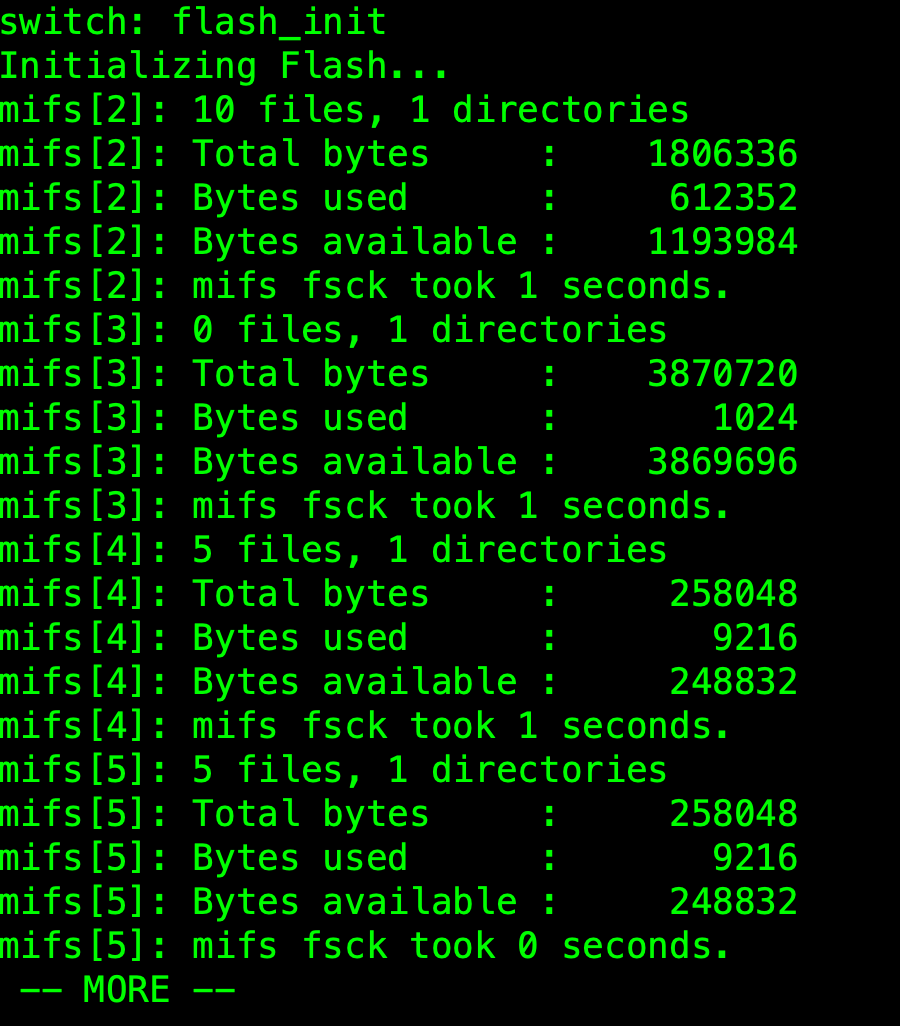This screenshot has width=900, height=1026.
Task: Click total bytes value 3870720
Action: point(722,374)
